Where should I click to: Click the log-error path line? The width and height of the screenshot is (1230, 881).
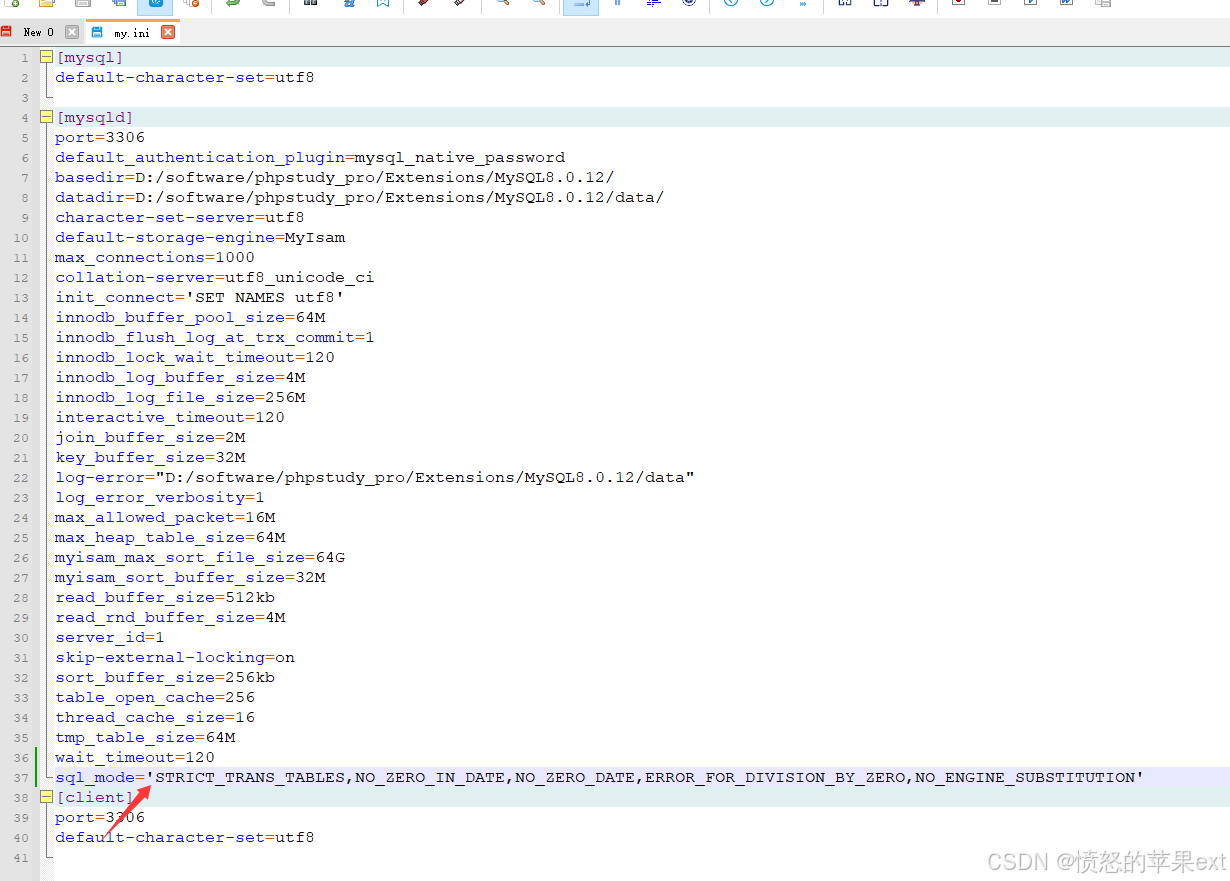(375, 477)
